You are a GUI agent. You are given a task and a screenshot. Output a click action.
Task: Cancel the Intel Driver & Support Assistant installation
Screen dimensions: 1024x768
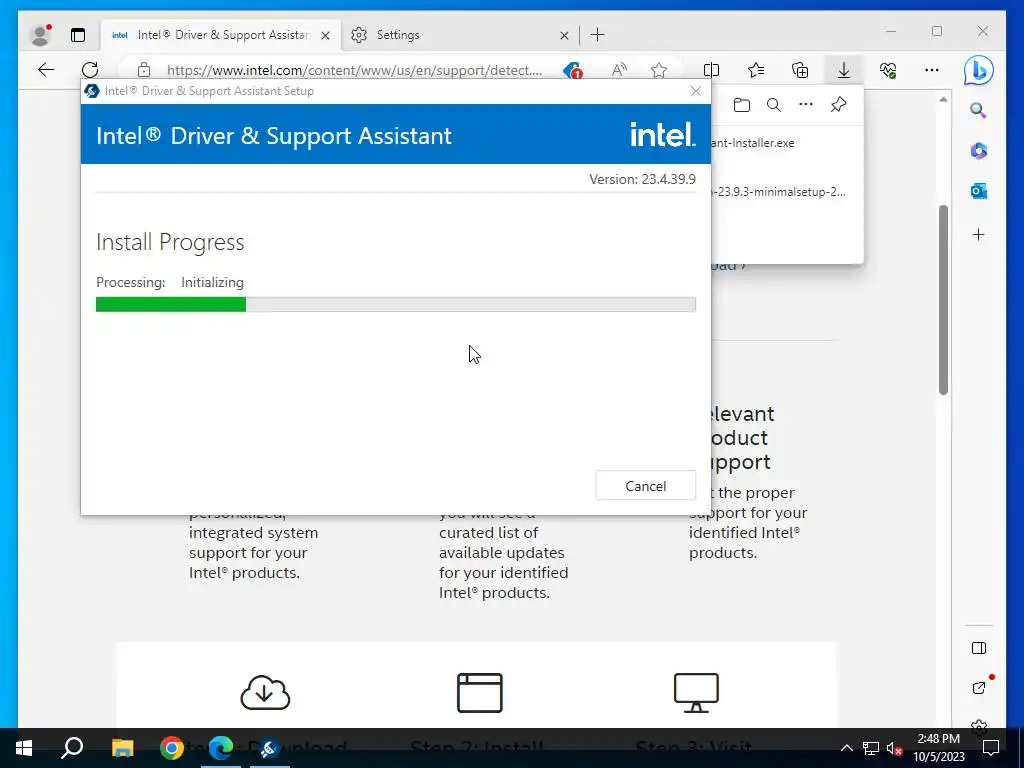tap(645, 486)
